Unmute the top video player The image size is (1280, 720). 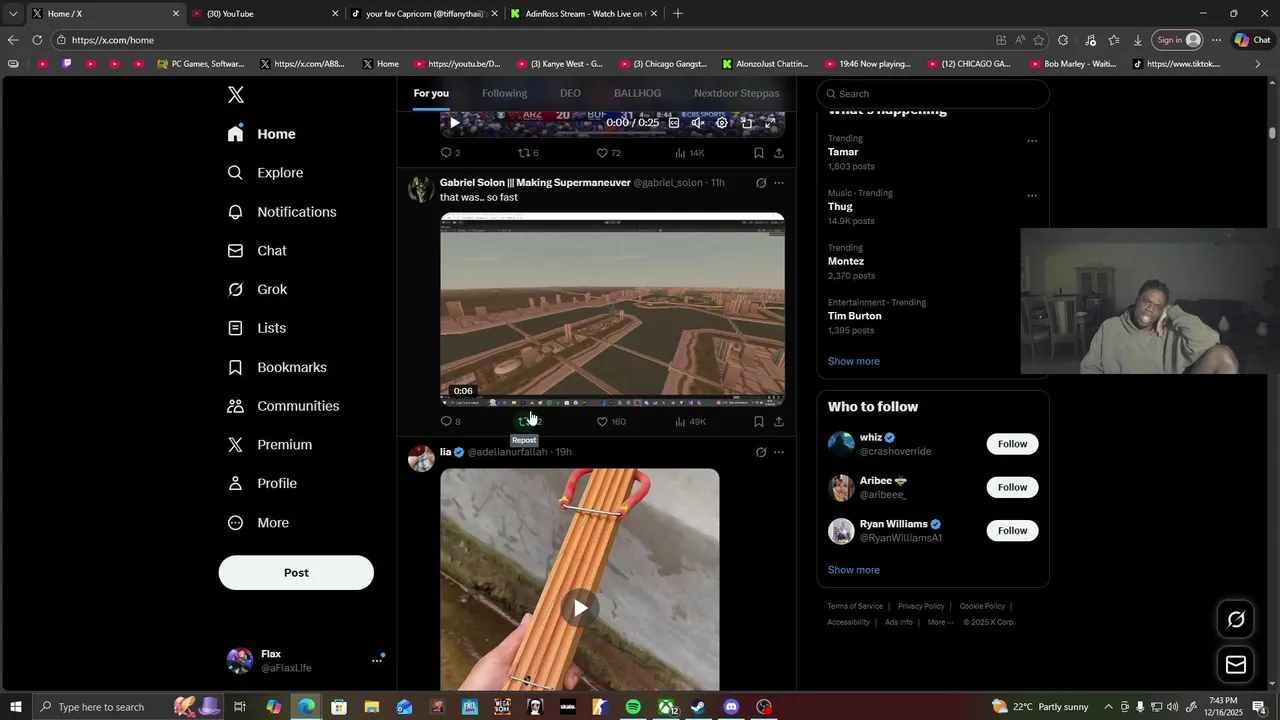698,123
